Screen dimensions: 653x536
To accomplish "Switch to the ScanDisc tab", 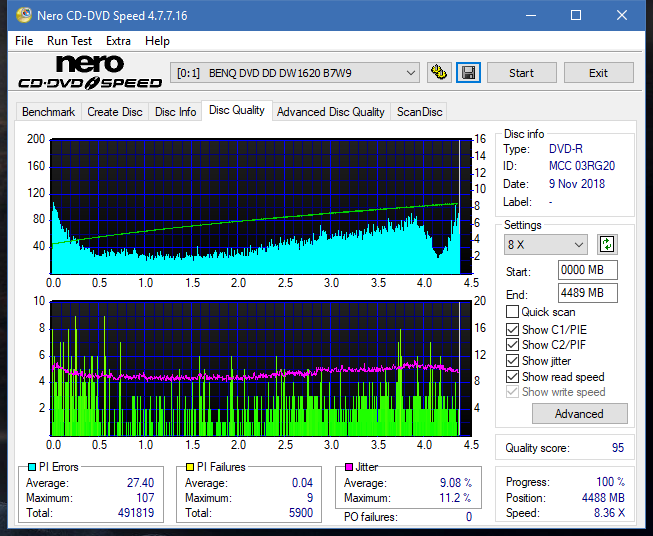I will click(419, 112).
